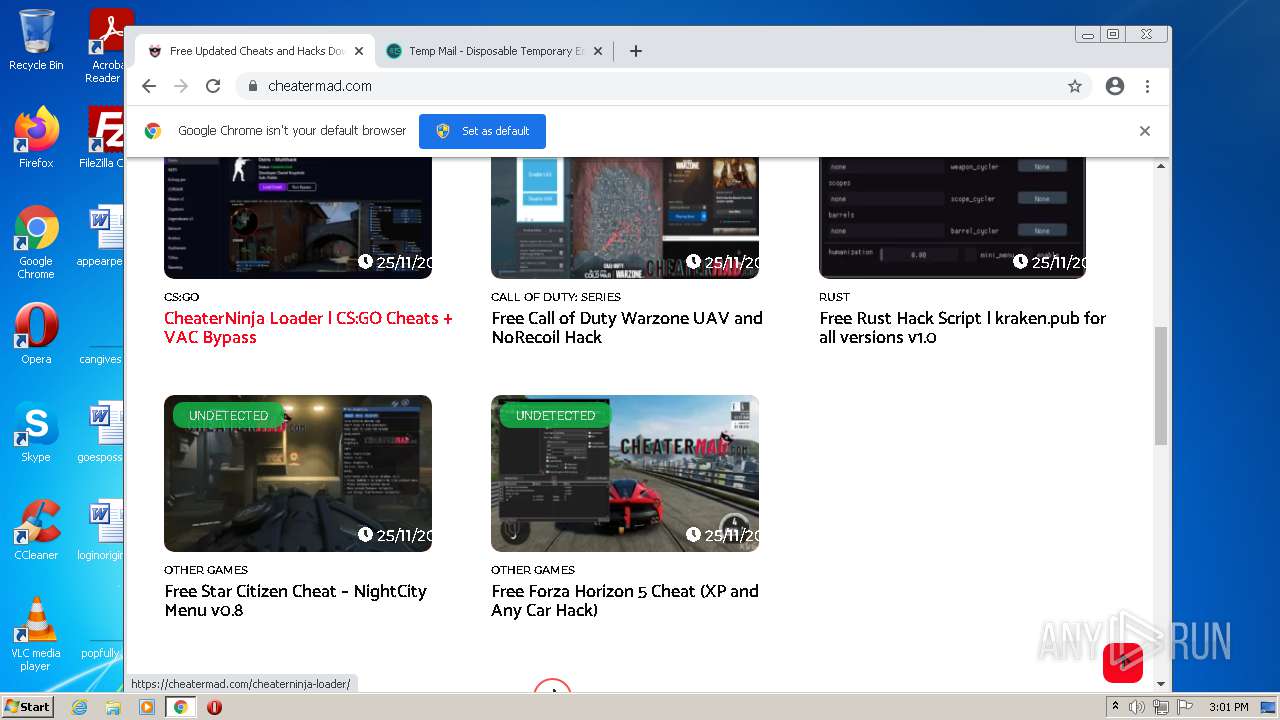The width and height of the screenshot is (1280, 720).
Task: Open goesposs Word document on desktop
Action: pyautogui.click(x=100, y=432)
